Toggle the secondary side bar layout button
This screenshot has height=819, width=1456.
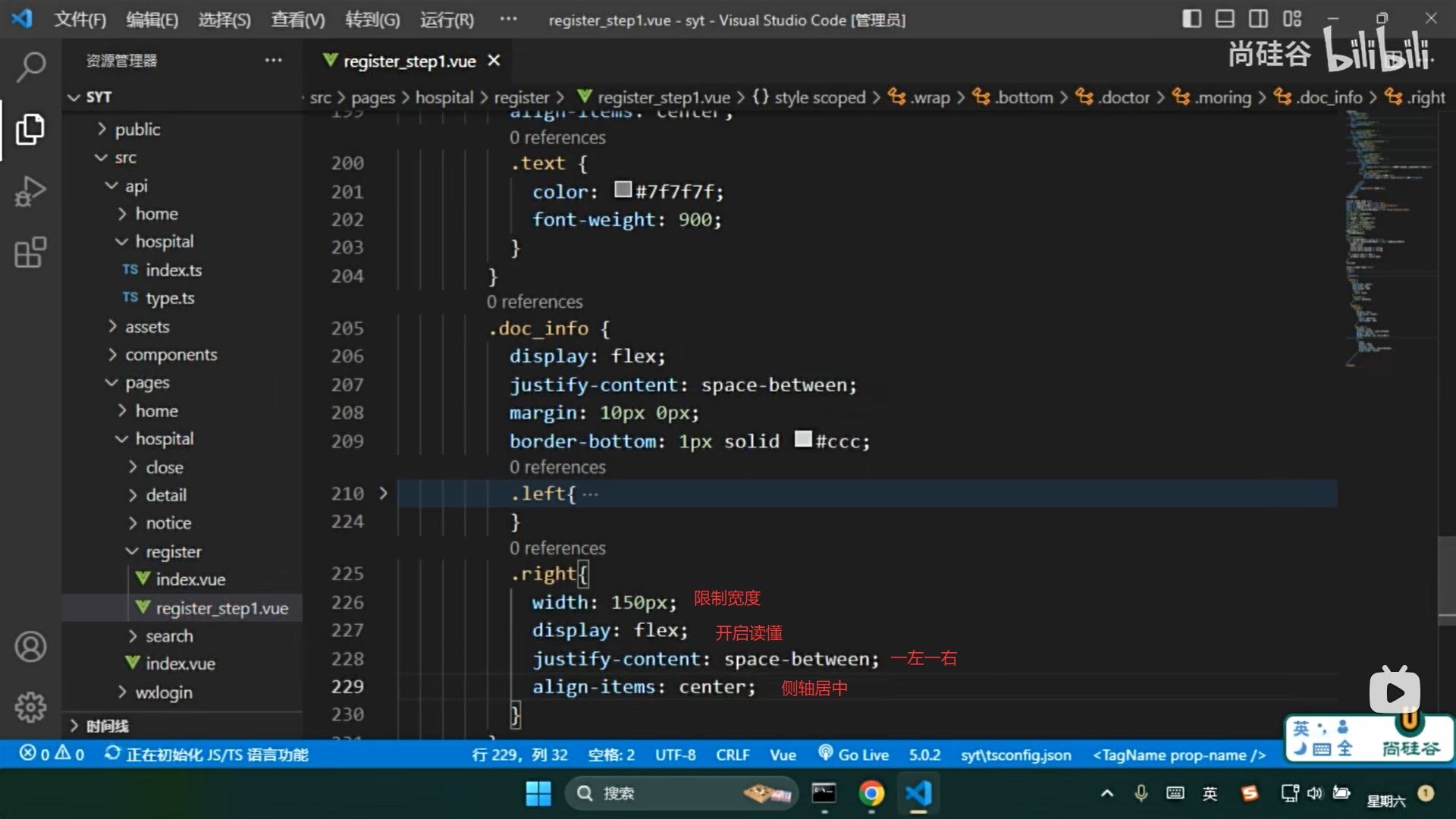pyautogui.click(x=1258, y=19)
